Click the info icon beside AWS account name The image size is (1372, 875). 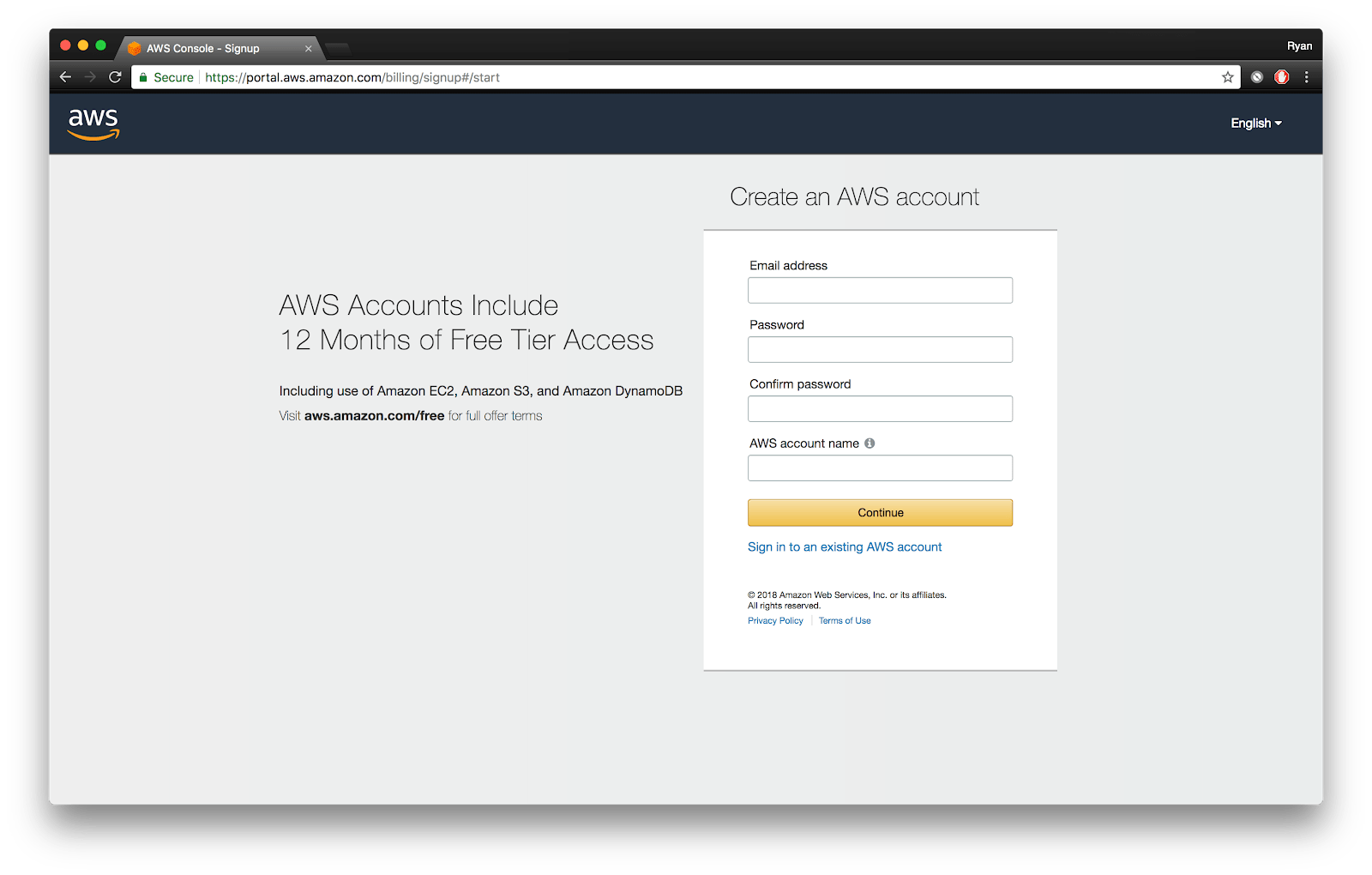(869, 443)
